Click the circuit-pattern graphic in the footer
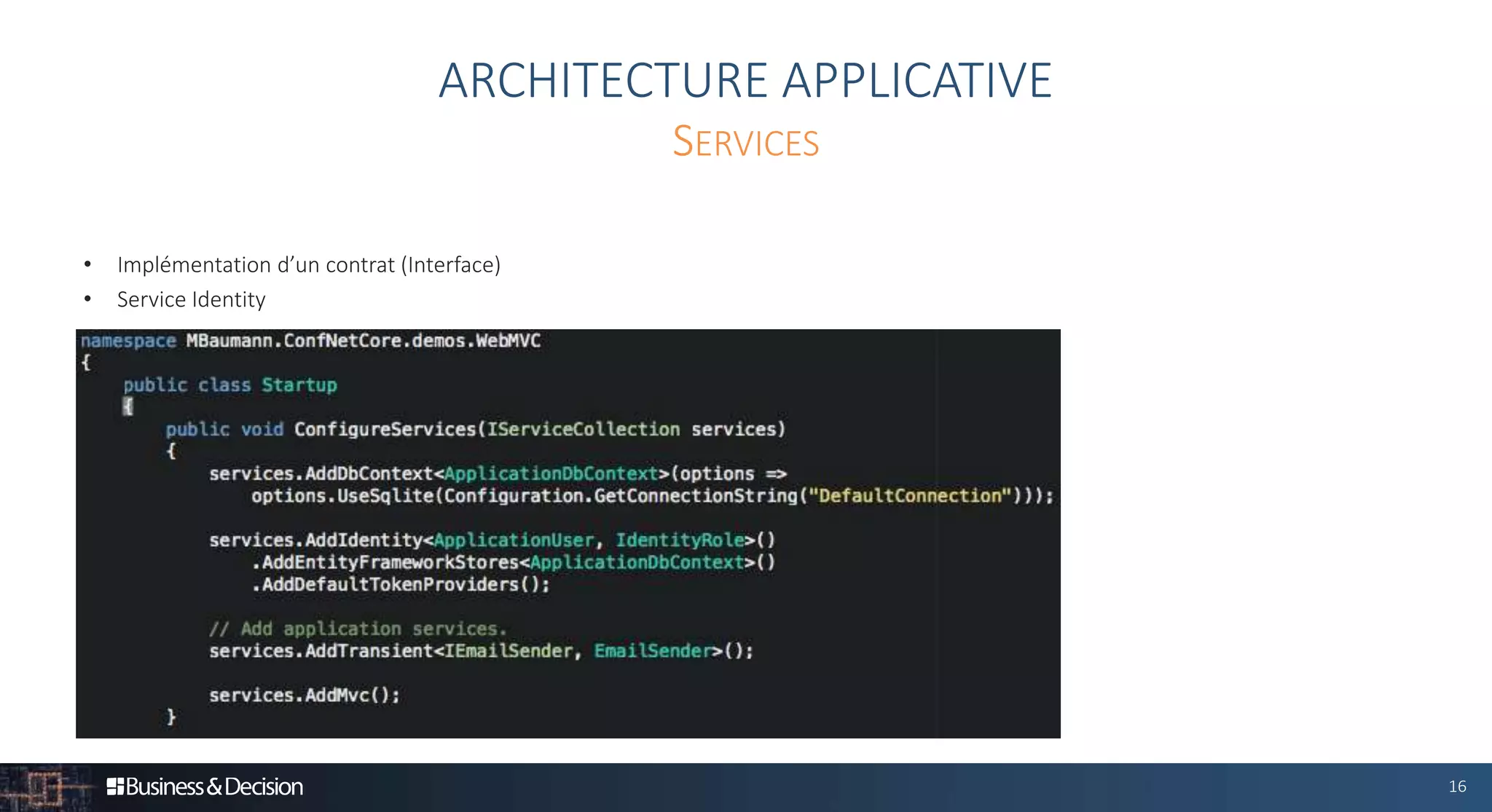Image resolution: width=1492 pixels, height=812 pixels. (45, 787)
